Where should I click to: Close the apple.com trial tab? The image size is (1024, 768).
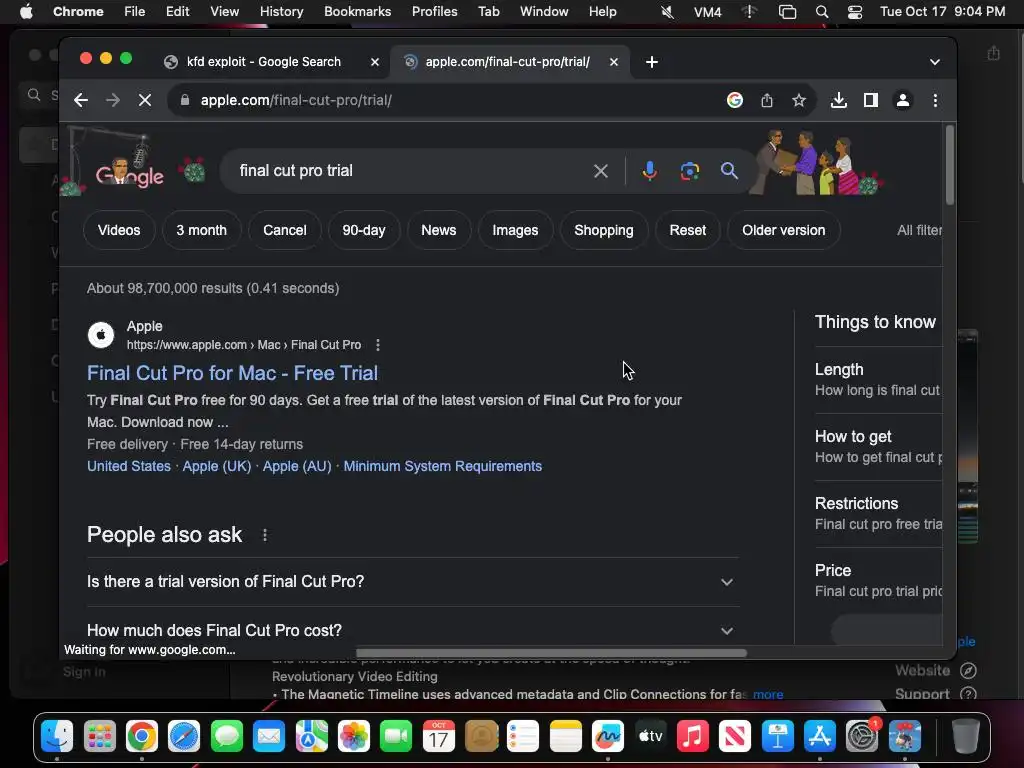[614, 62]
